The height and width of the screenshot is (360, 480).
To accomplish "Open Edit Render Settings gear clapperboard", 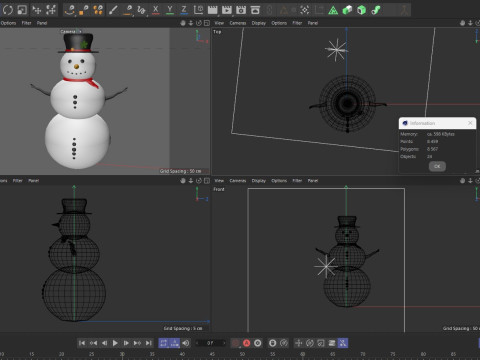I will (x=241, y=10).
